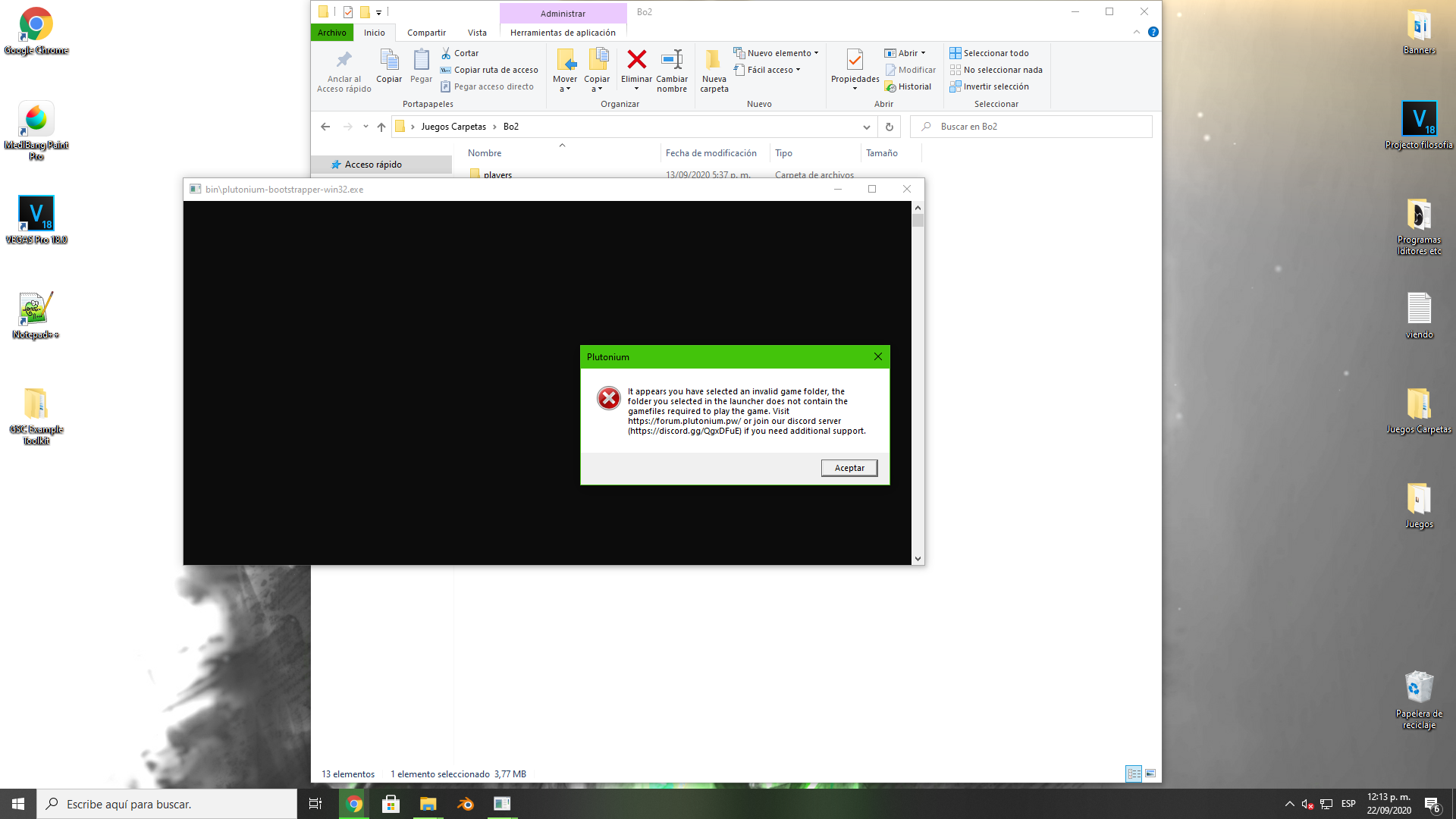
Task: Click the Cambiar nombre icon
Action: (672, 59)
